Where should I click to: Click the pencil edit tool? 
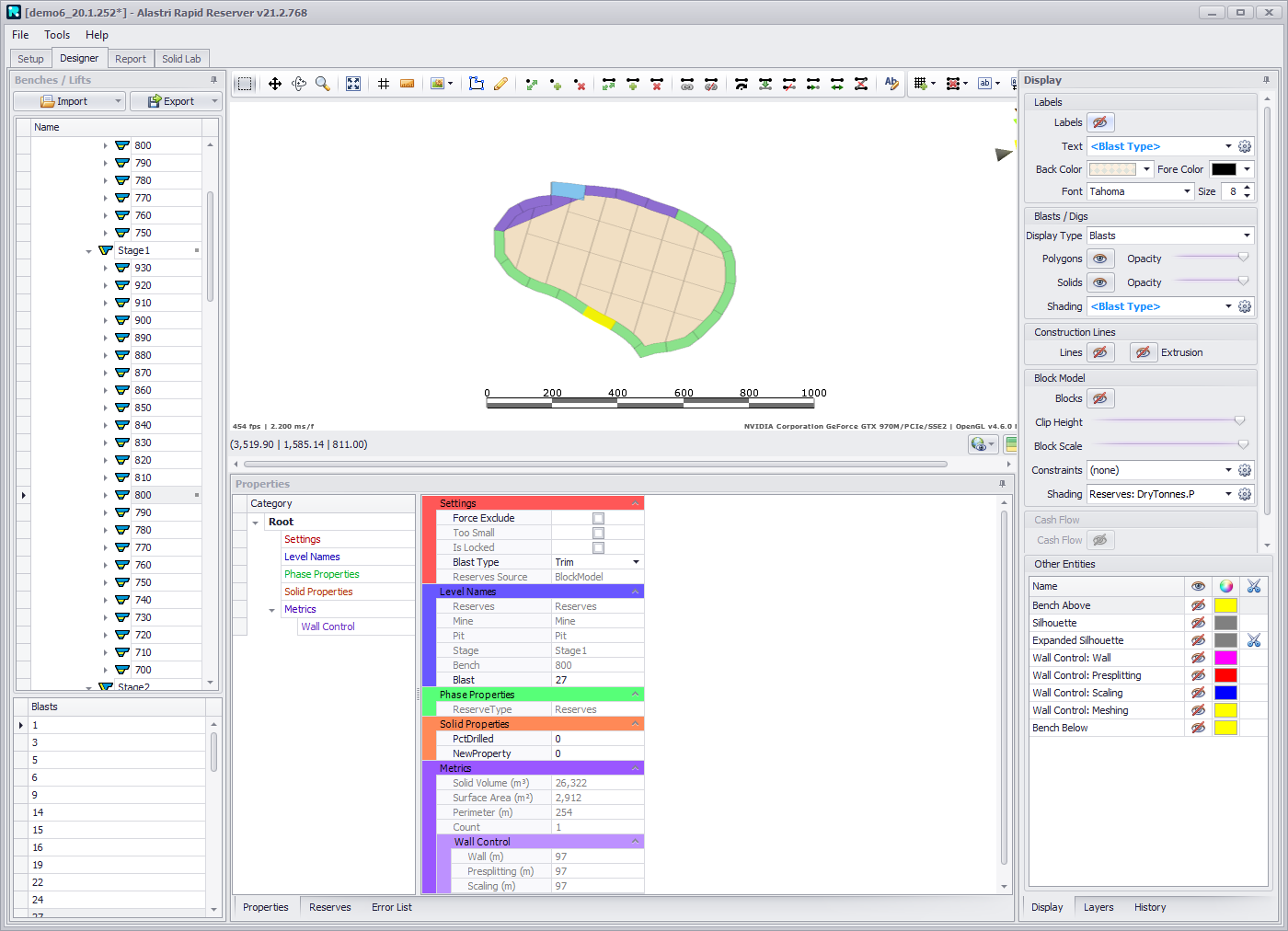tap(500, 84)
